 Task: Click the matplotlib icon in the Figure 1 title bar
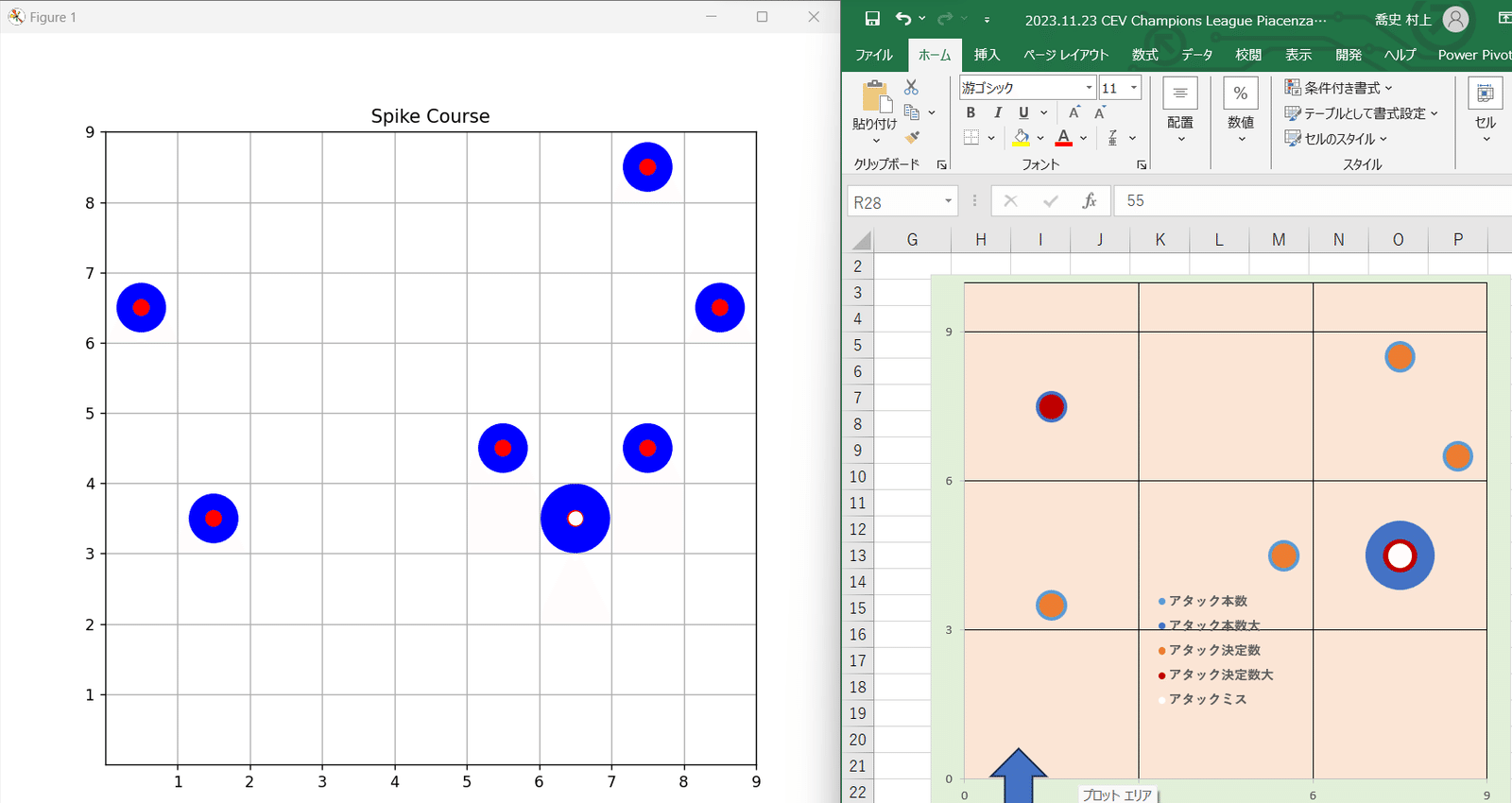point(16,17)
